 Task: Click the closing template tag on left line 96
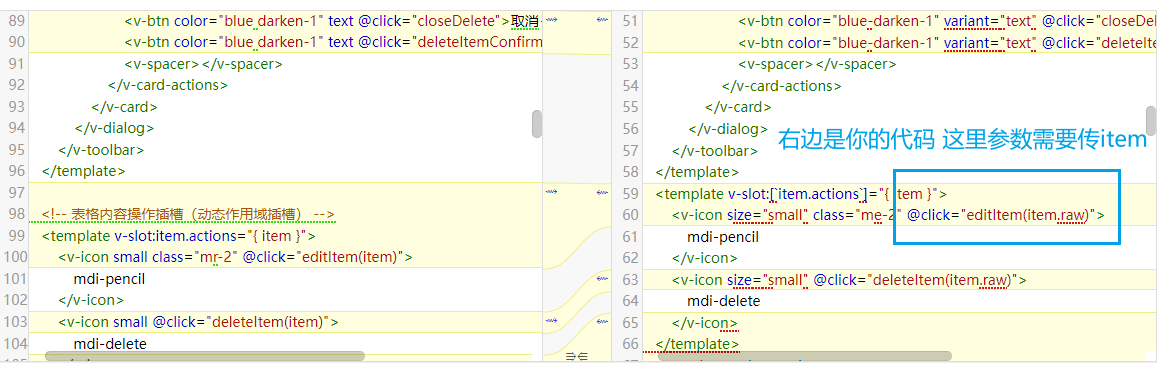tap(84, 171)
